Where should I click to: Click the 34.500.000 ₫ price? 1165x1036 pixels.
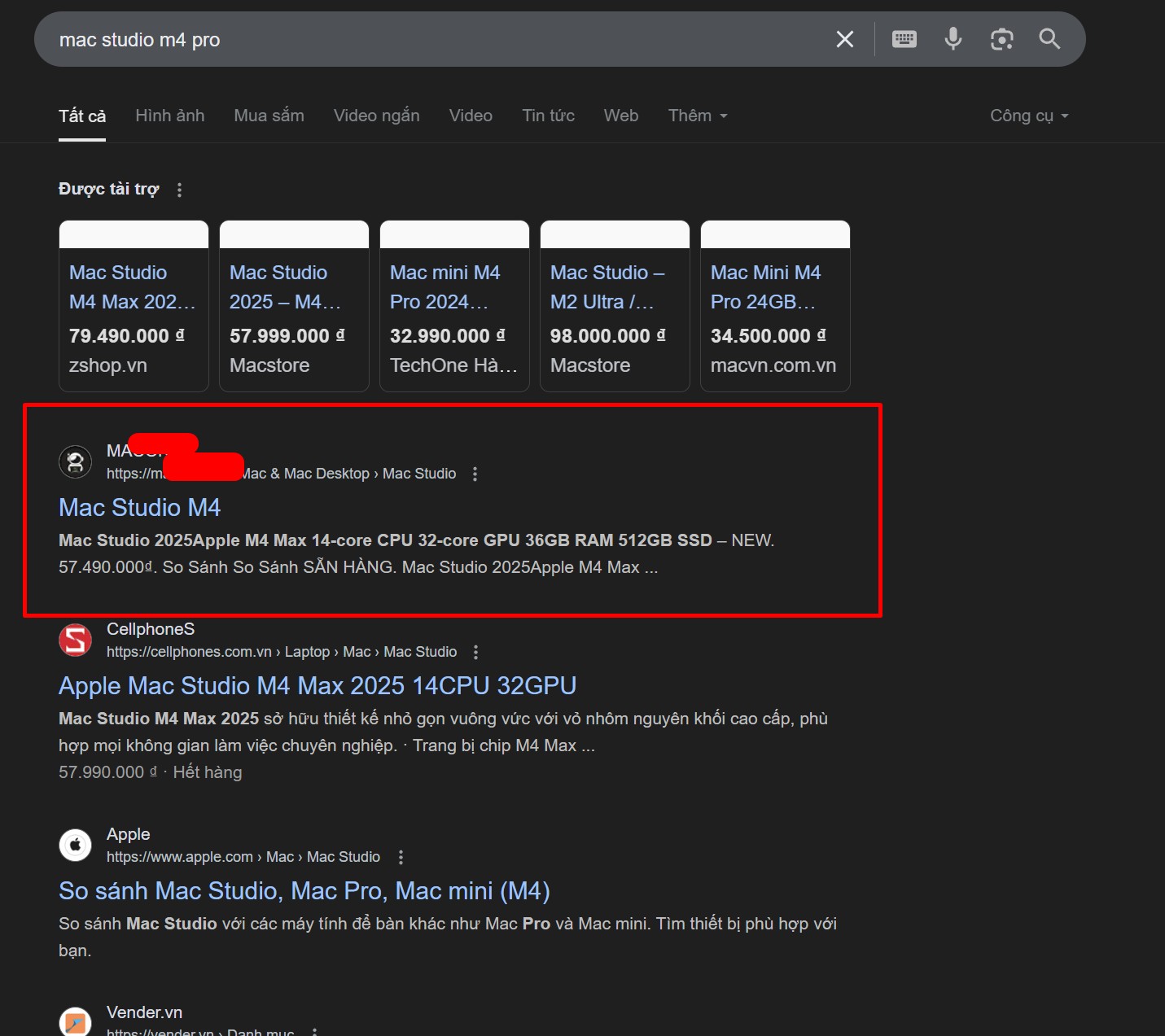[769, 335]
